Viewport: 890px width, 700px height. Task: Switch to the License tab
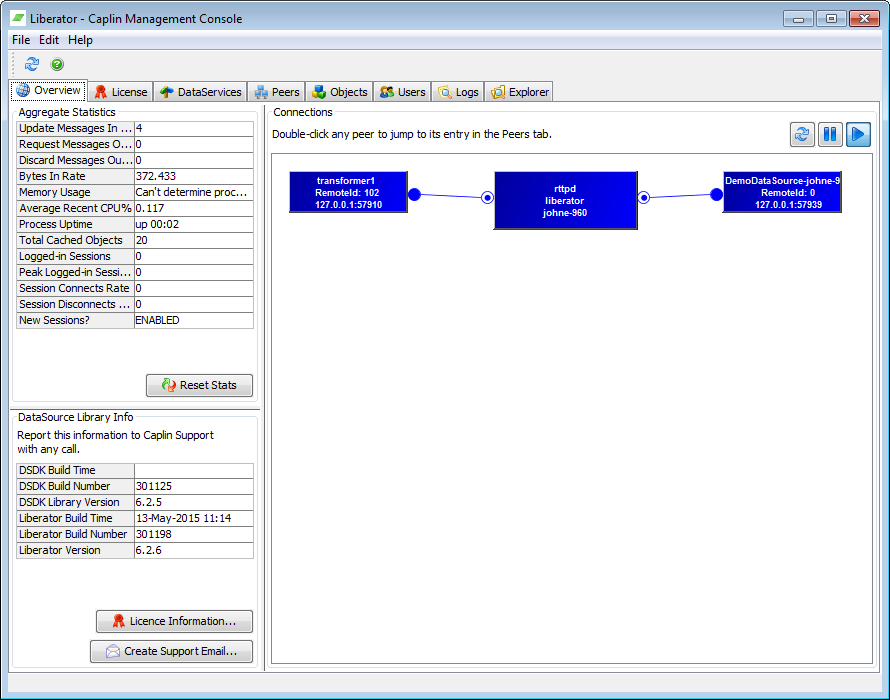(121, 92)
